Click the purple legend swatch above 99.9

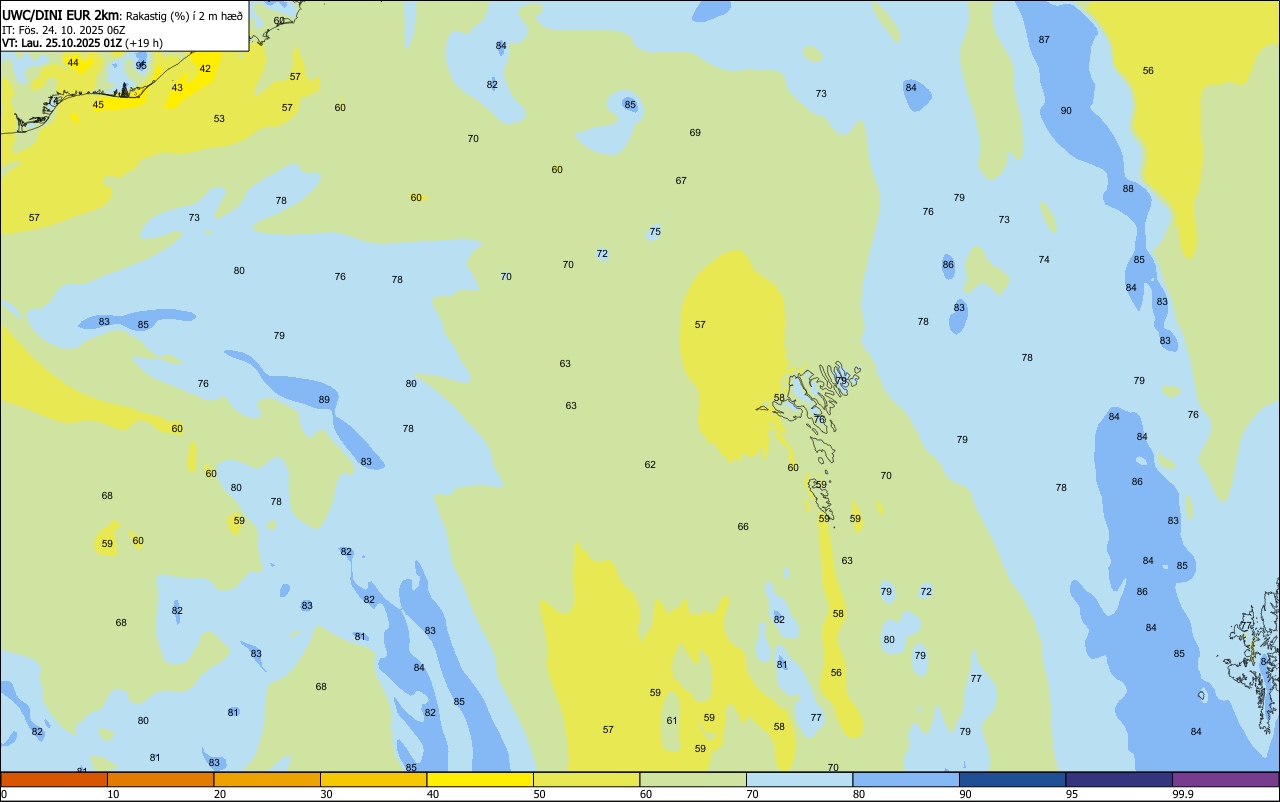coord(1225,779)
